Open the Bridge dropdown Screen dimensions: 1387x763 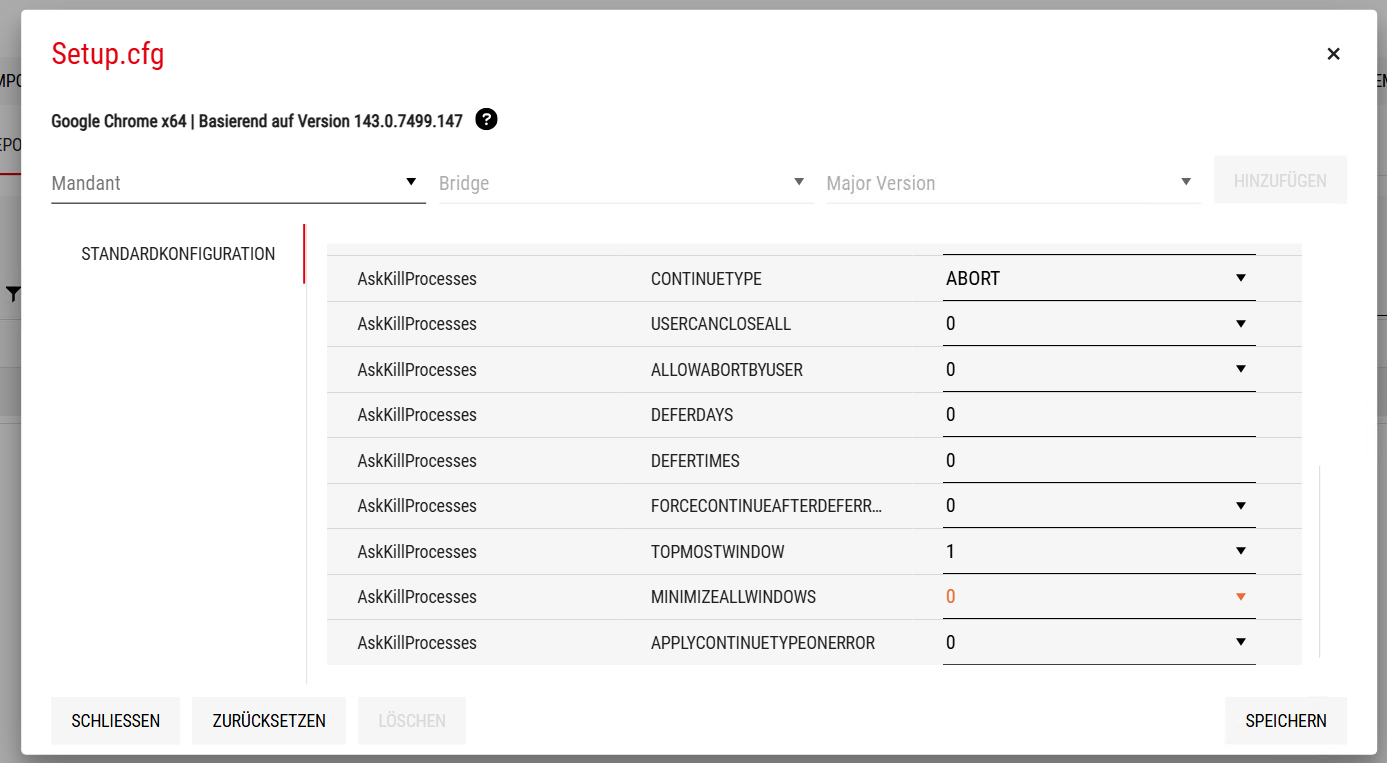point(625,183)
